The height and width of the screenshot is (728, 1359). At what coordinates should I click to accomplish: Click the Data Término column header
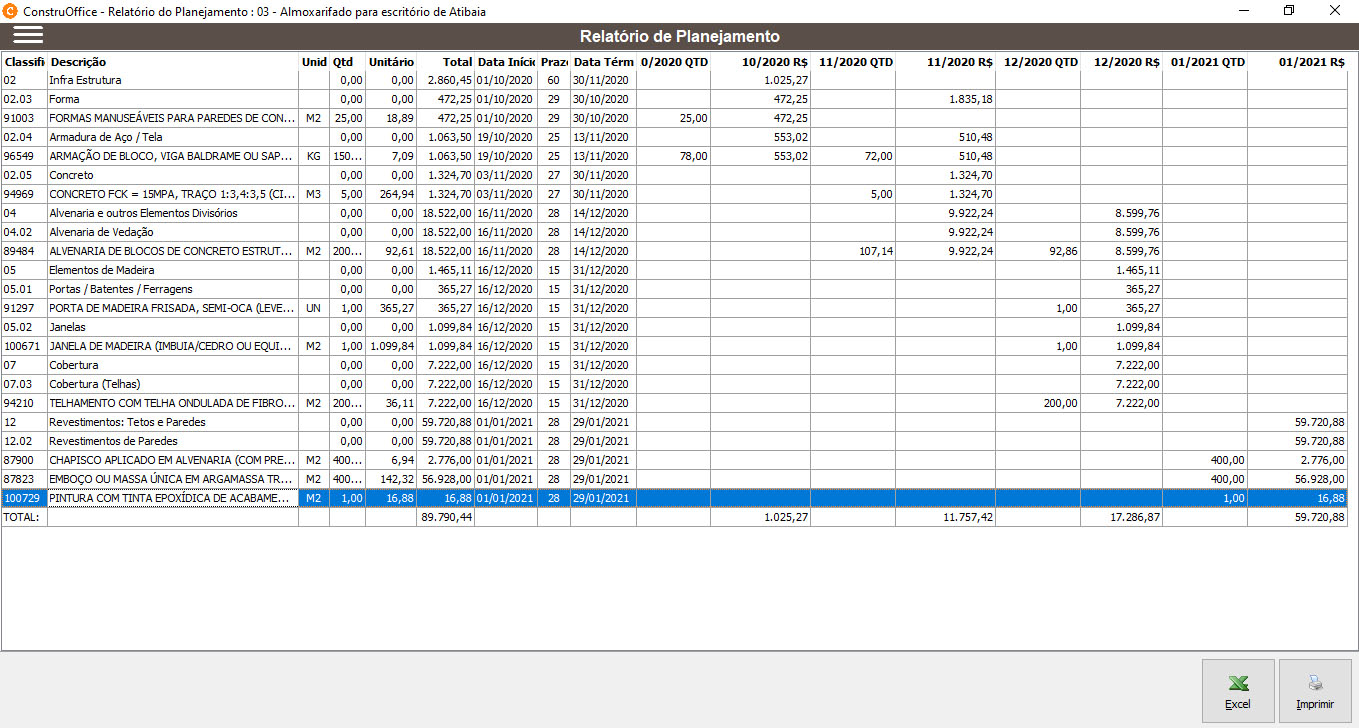[x=603, y=62]
